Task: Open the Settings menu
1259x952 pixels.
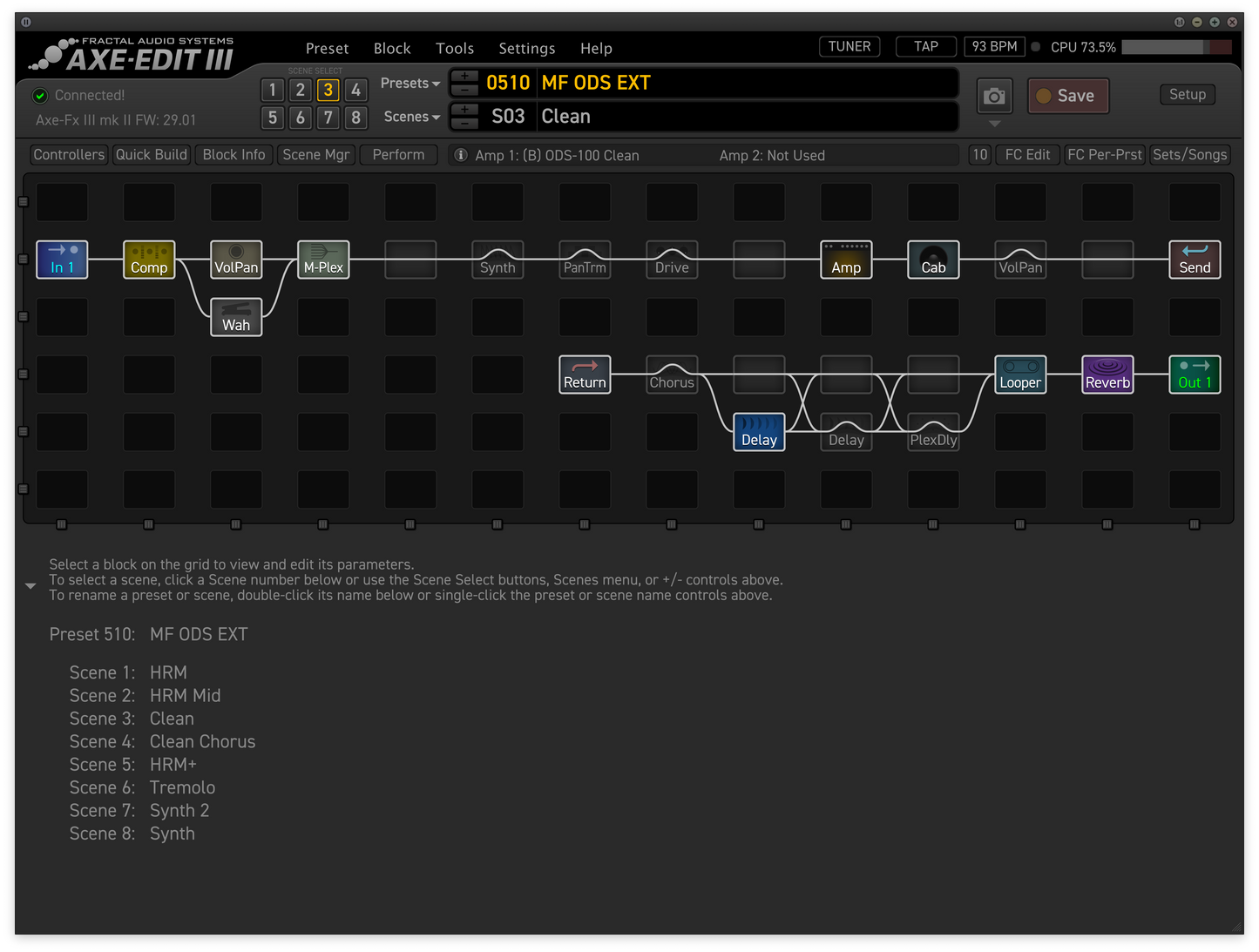Action: click(x=526, y=49)
